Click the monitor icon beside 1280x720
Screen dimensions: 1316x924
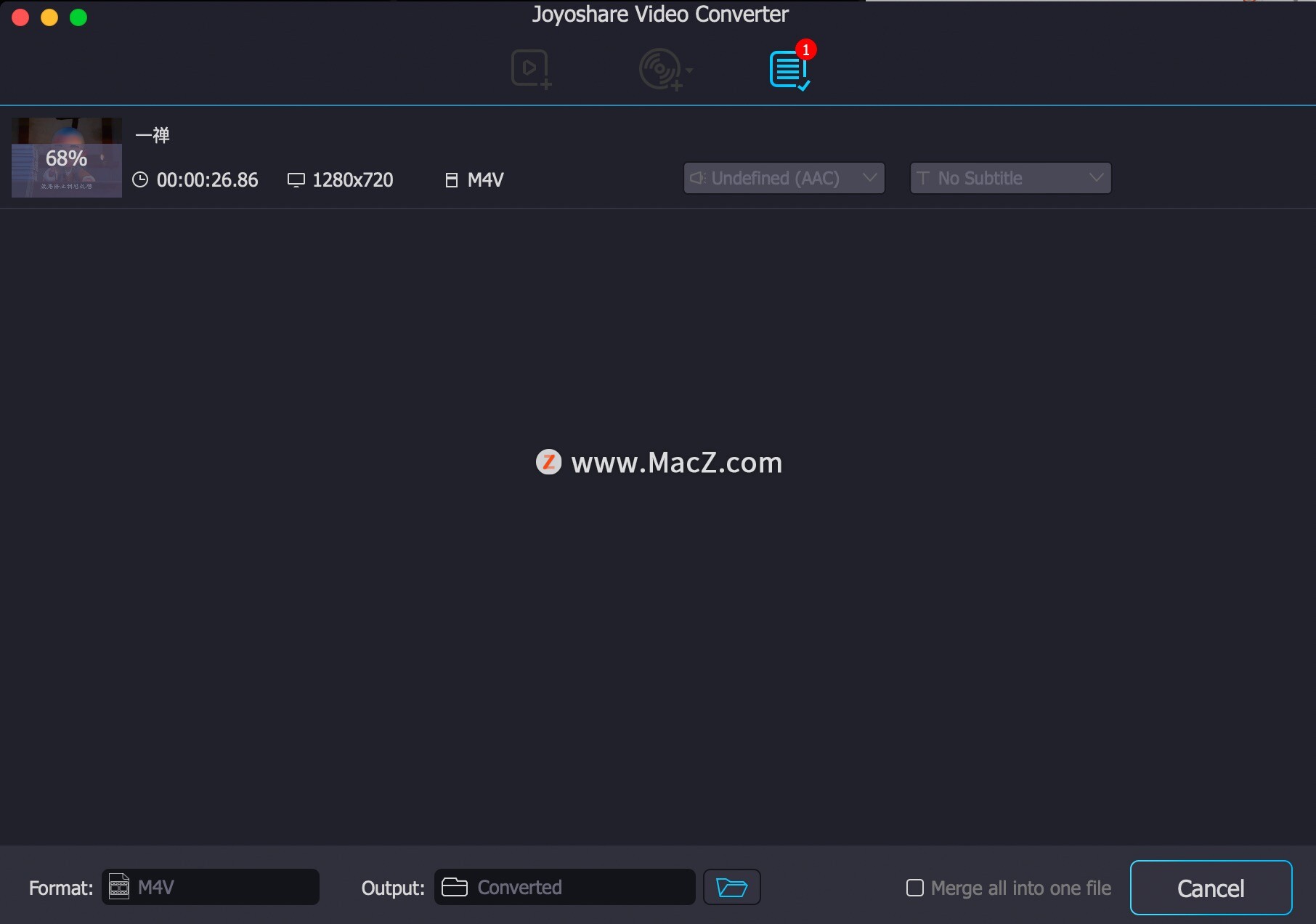click(296, 180)
